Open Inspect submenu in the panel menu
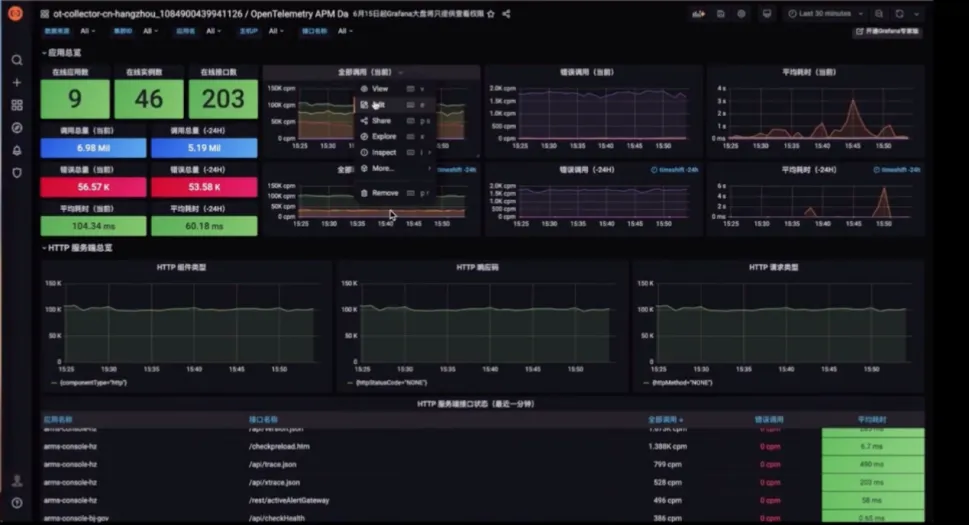The height and width of the screenshot is (525, 969). [x=395, y=153]
